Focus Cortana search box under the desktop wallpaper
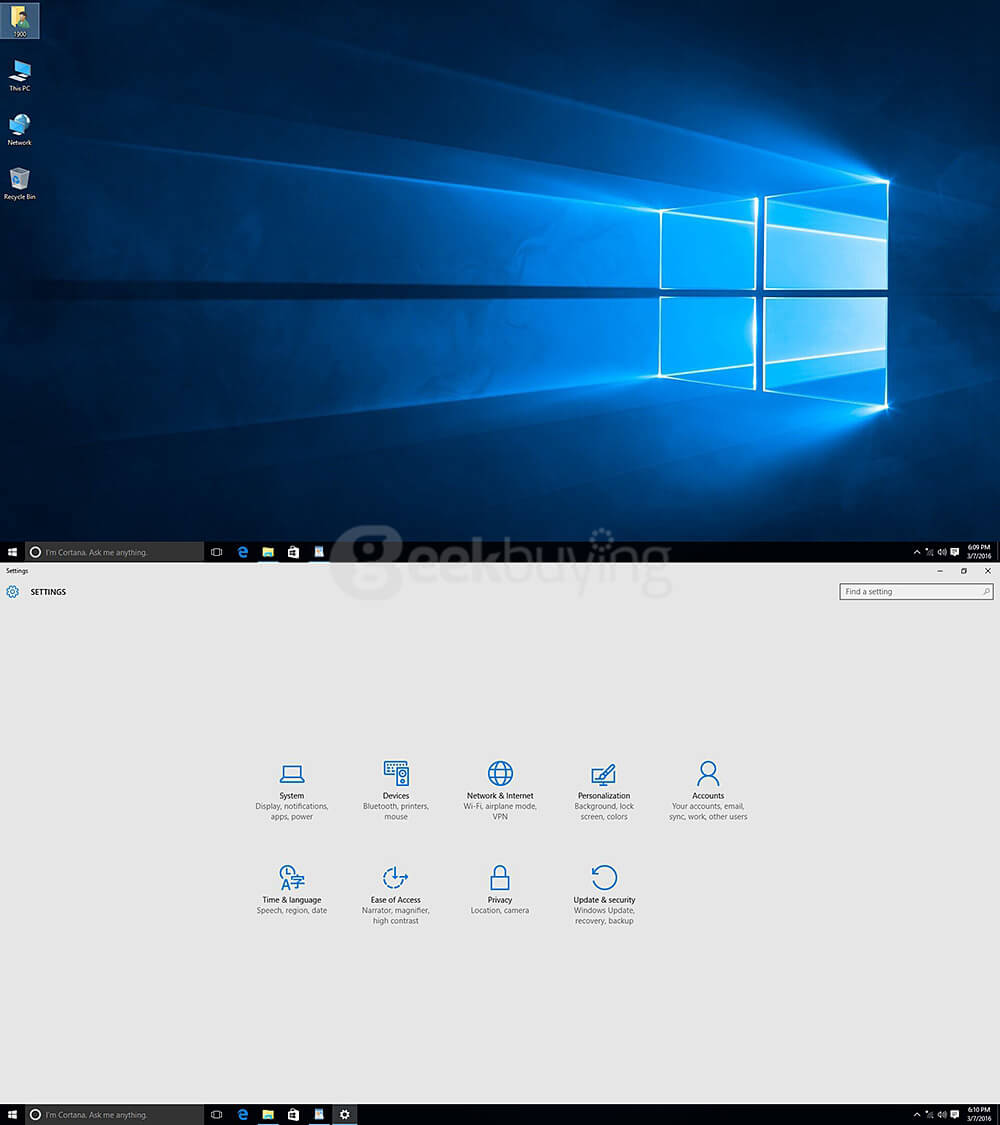Image resolution: width=1000 pixels, height=1125 pixels. click(x=115, y=552)
